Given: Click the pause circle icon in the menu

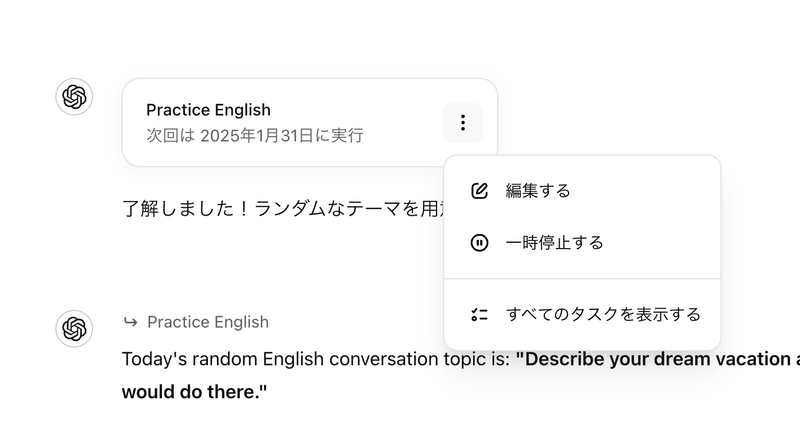Looking at the screenshot, I should tap(479, 242).
